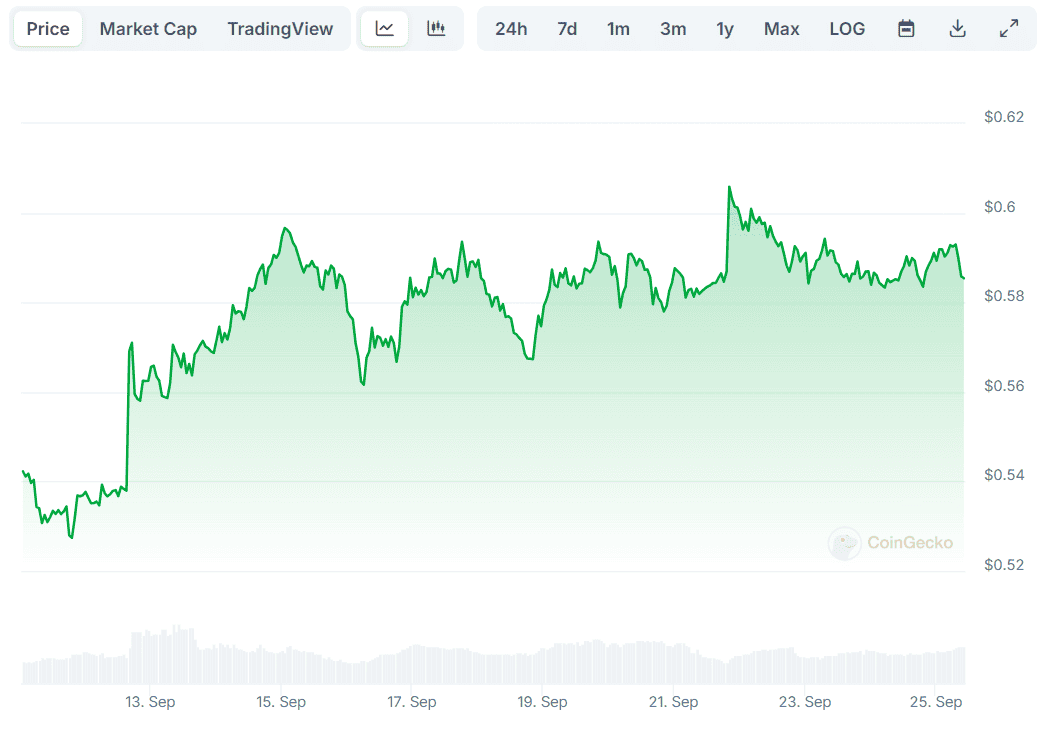This screenshot has width=1046, height=731.
Task: Select the line chart view icon
Action: tap(385, 29)
